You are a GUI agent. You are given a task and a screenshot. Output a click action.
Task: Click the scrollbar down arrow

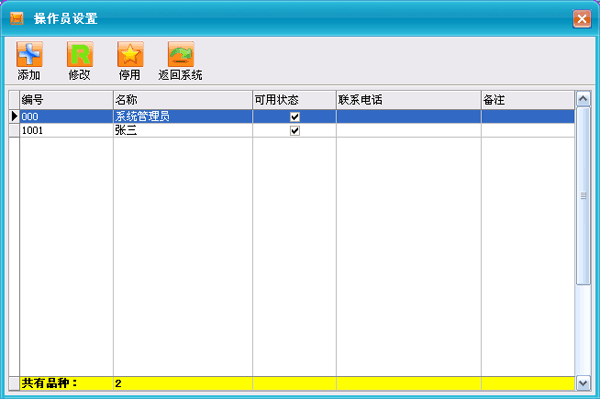click(583, 383)
